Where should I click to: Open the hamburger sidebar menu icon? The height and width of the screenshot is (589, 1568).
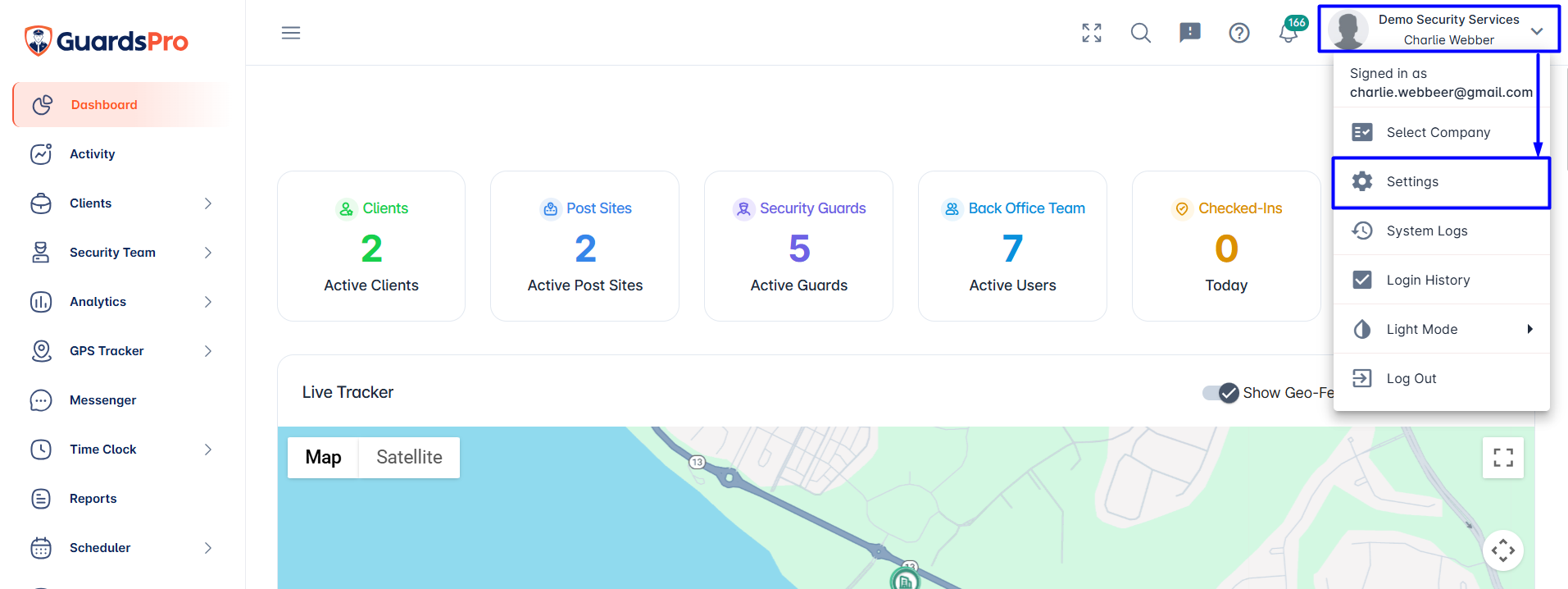[291, 33]
